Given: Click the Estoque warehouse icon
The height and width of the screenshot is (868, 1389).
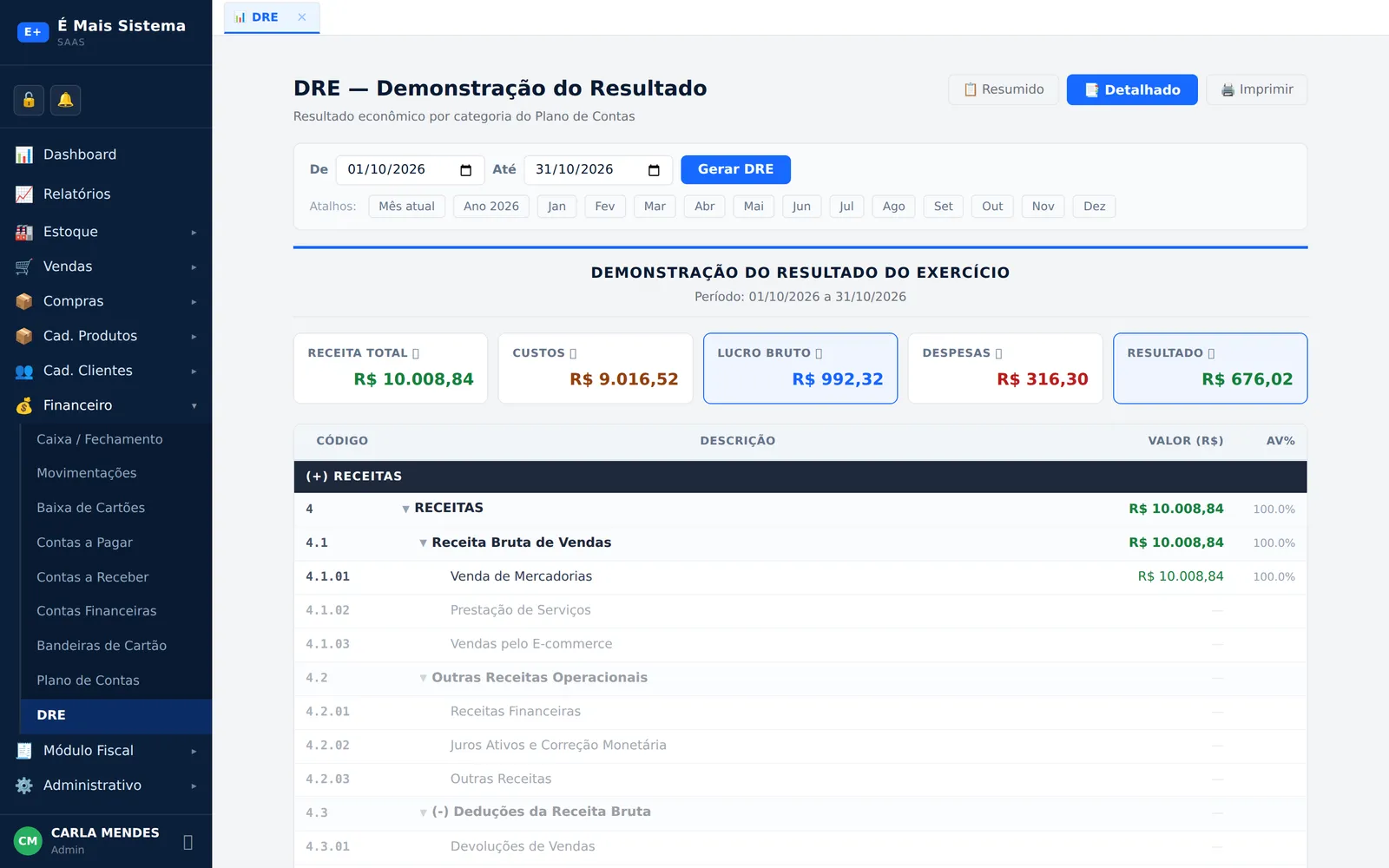Looking at the screenshot, I should click(24, 232).
